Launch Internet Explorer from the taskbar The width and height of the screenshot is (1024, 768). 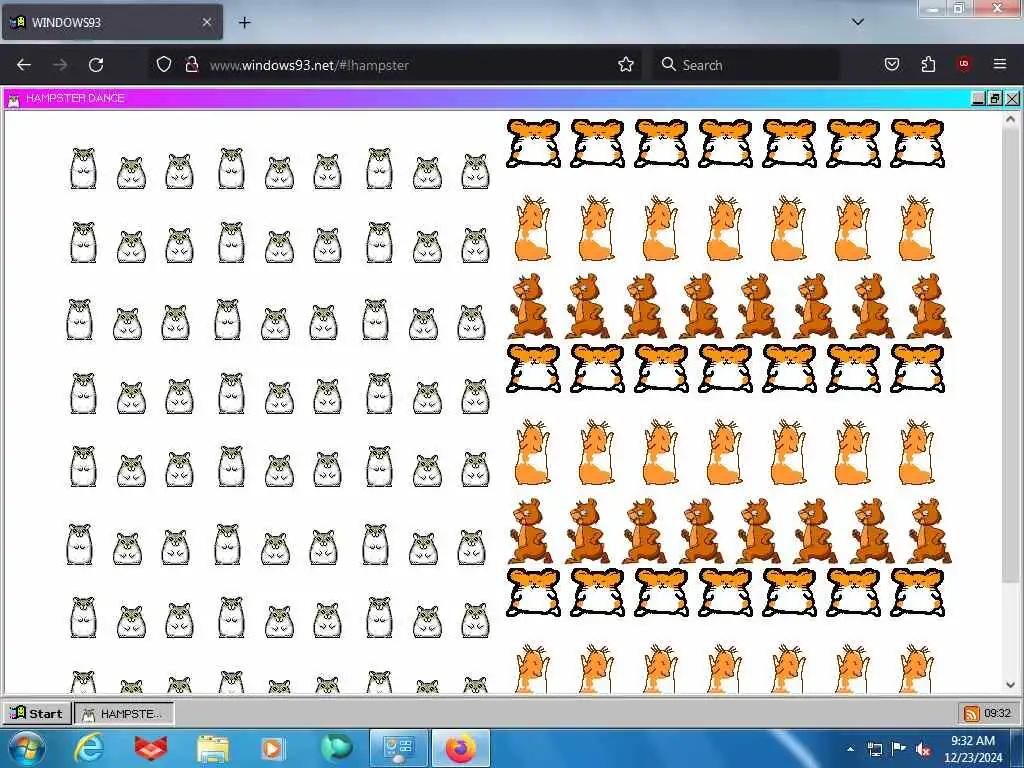pos(89,748)
